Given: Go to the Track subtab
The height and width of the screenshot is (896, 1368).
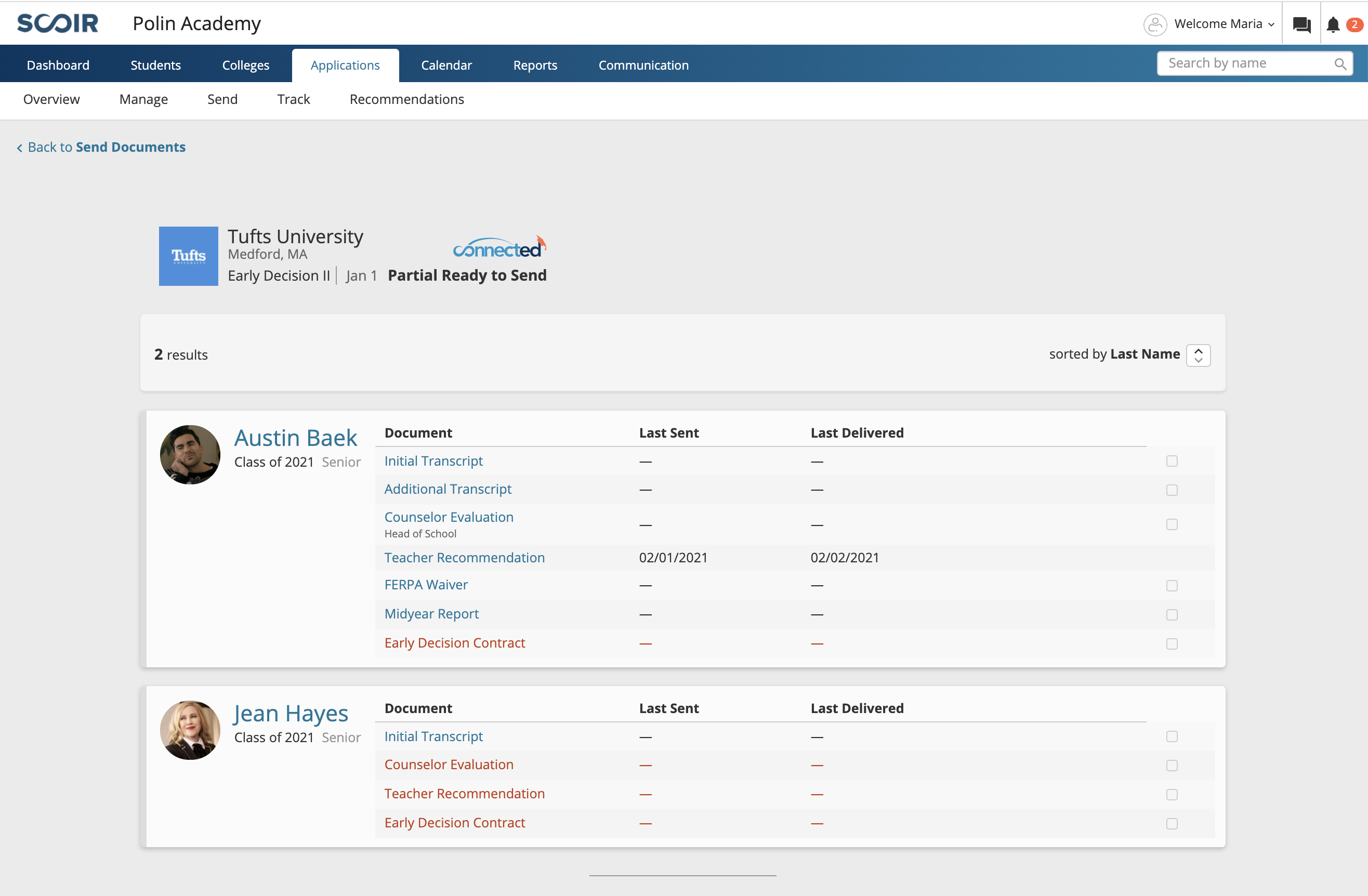Looking at the screenshot, I should point(294,99).
